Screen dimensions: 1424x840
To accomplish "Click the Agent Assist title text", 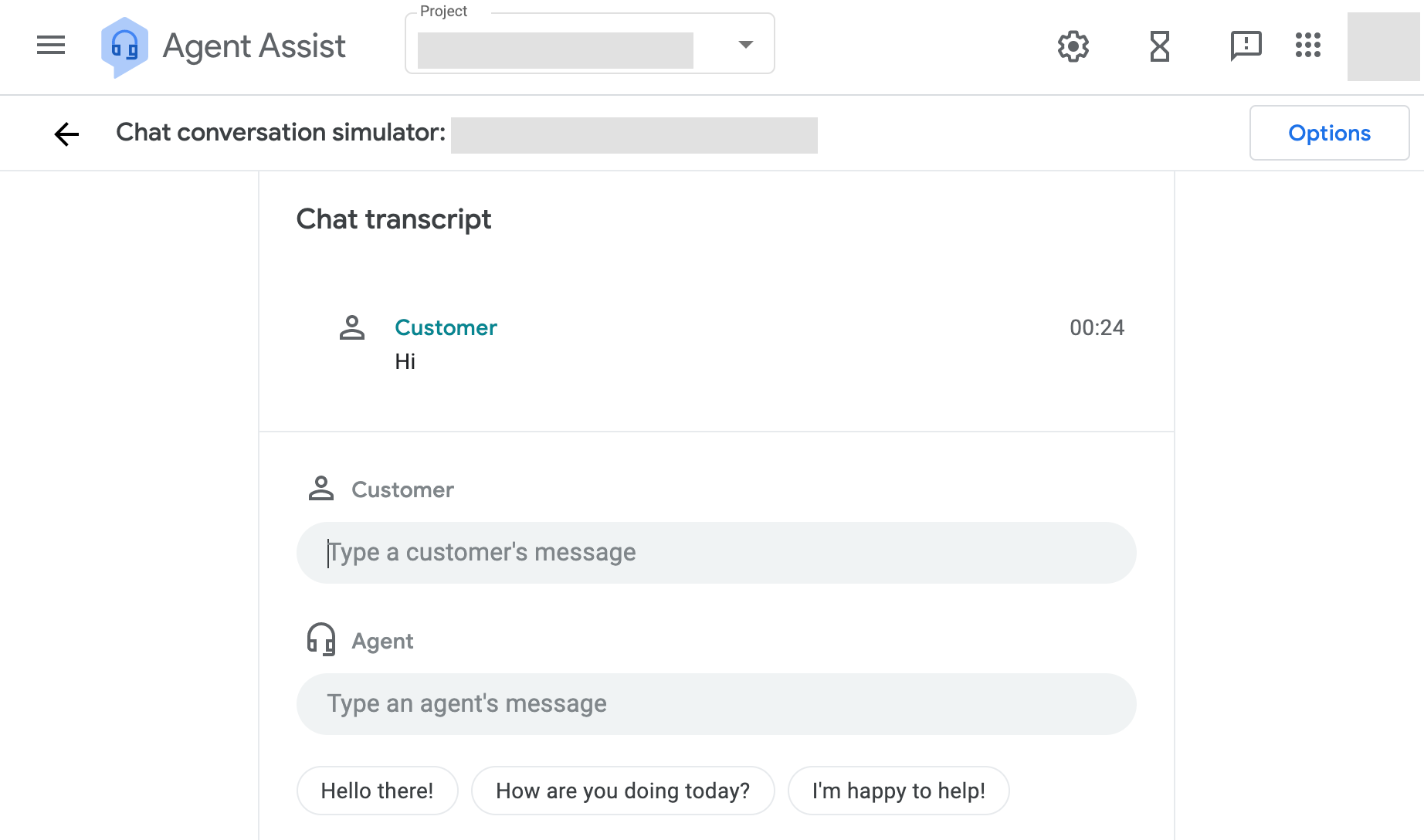I will point(254,46).
